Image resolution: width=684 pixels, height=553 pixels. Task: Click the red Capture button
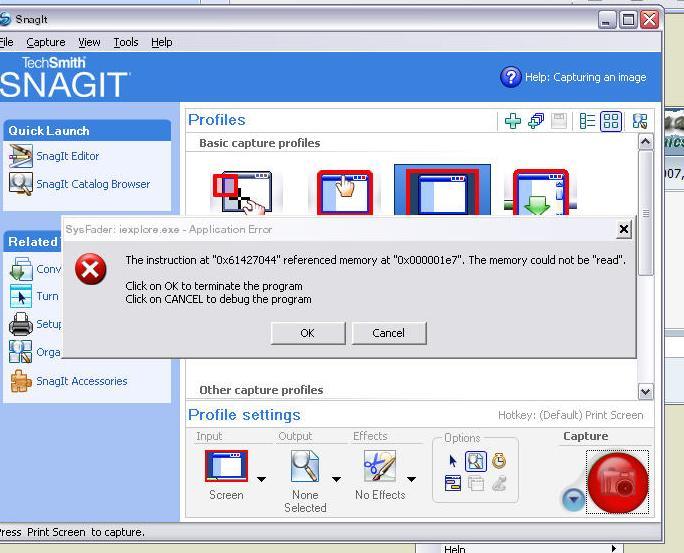618,482
